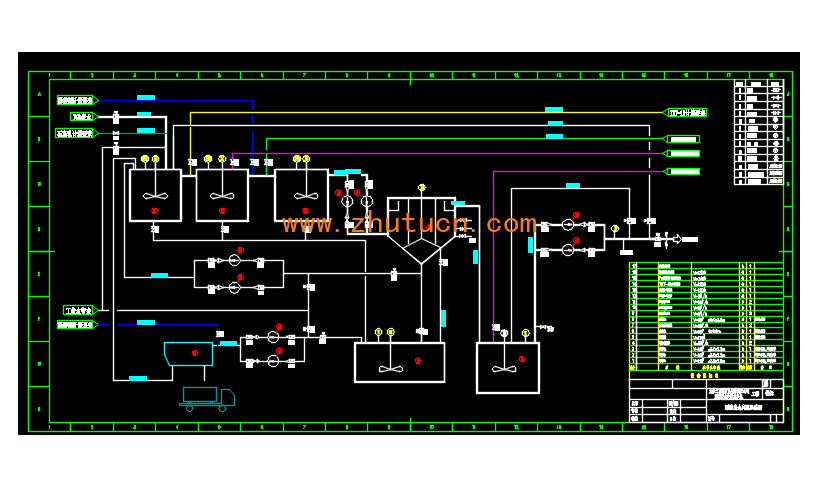Viewport: 818px width, 488px height.
Task: Select the upper pump beside the cyan hopper
Action: coord(273,337)
